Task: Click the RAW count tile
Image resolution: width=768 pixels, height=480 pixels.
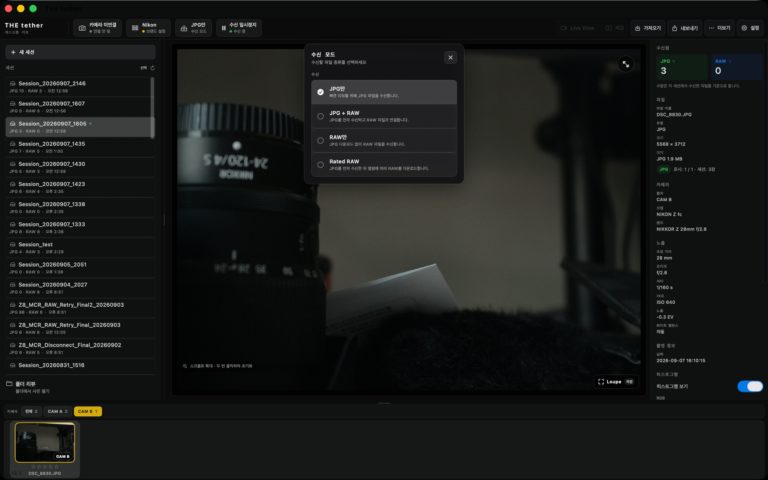Action: pyautogui.click(x=737, y=67)
